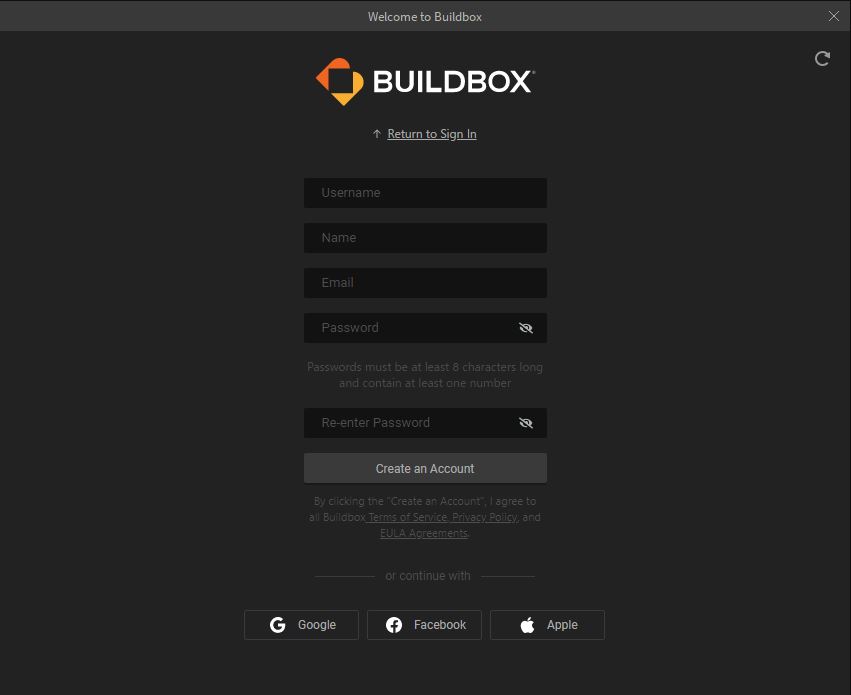Click the up arrow beside Return to Sign In
Screen dimensions: 851x695
[377, 134]
